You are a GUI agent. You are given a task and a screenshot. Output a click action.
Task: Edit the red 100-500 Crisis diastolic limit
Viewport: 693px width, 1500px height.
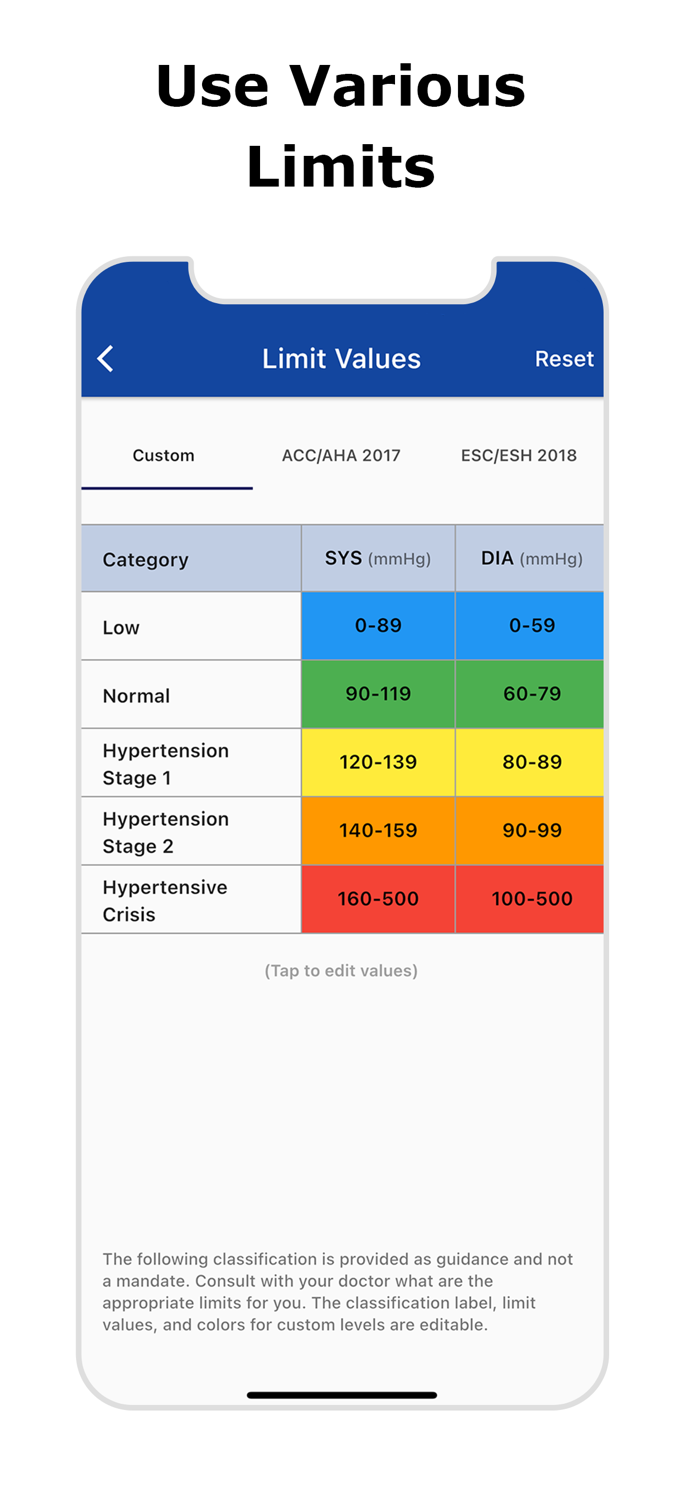(530, 898)
